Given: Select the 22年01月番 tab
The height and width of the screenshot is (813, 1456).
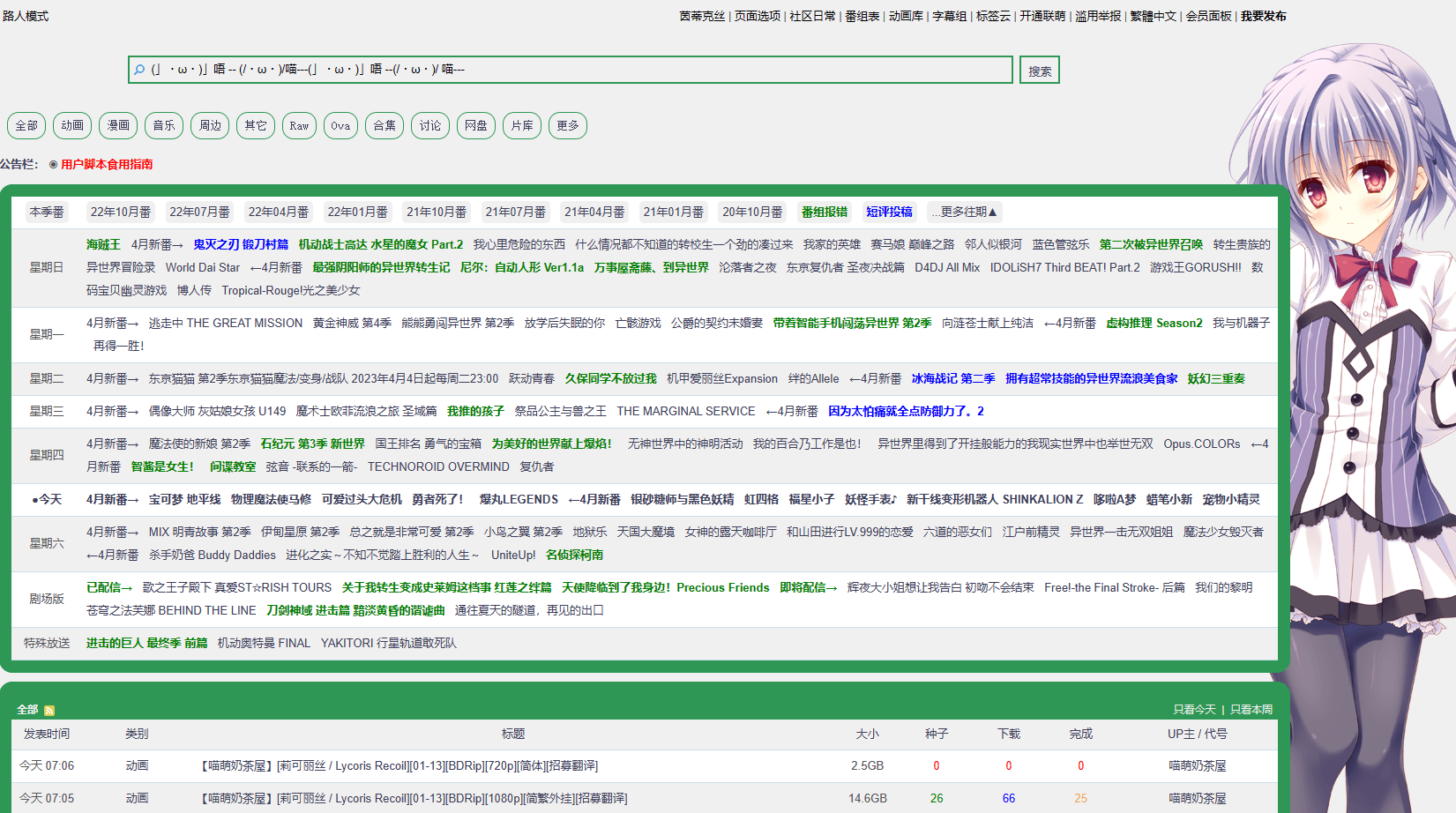Looking at the screenshot, I should [x=358, y=212].
